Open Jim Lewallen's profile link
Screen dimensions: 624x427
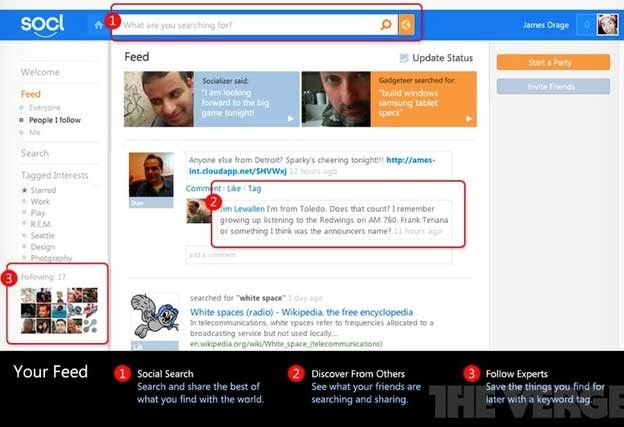click(x=242, y=209)
